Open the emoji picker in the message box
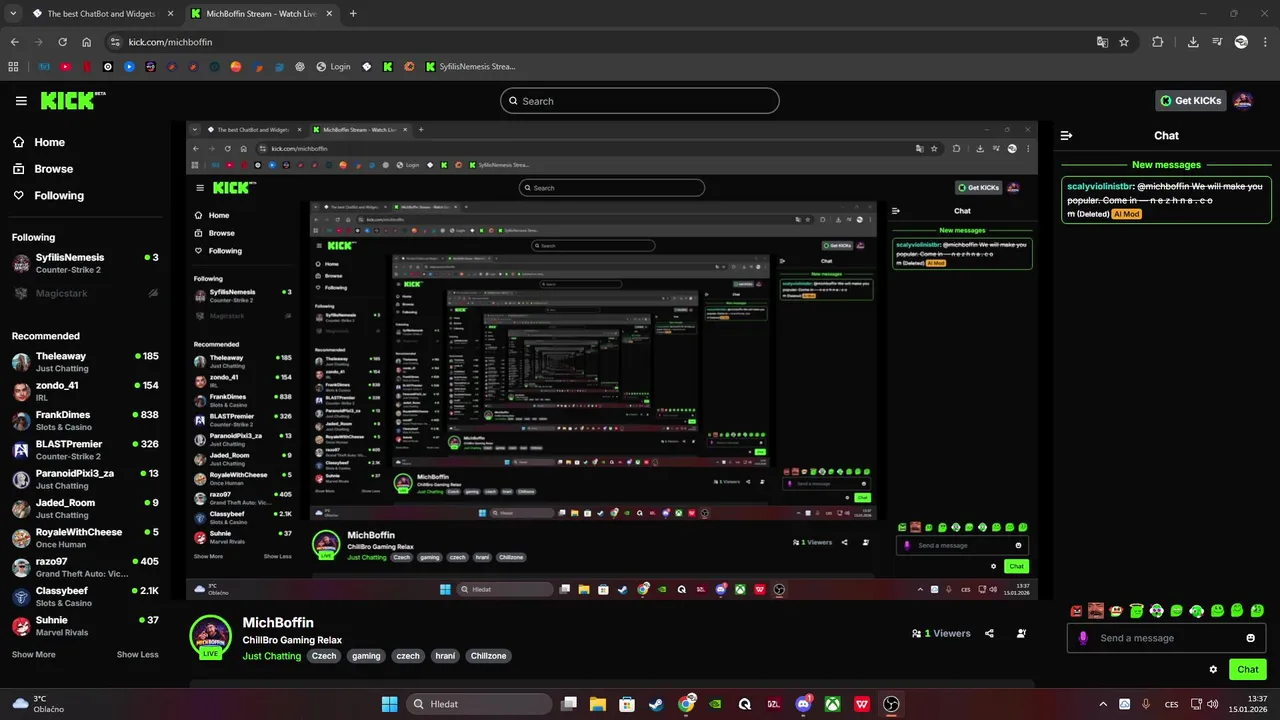The image size is (1280, 720). tap(1250, 638)
